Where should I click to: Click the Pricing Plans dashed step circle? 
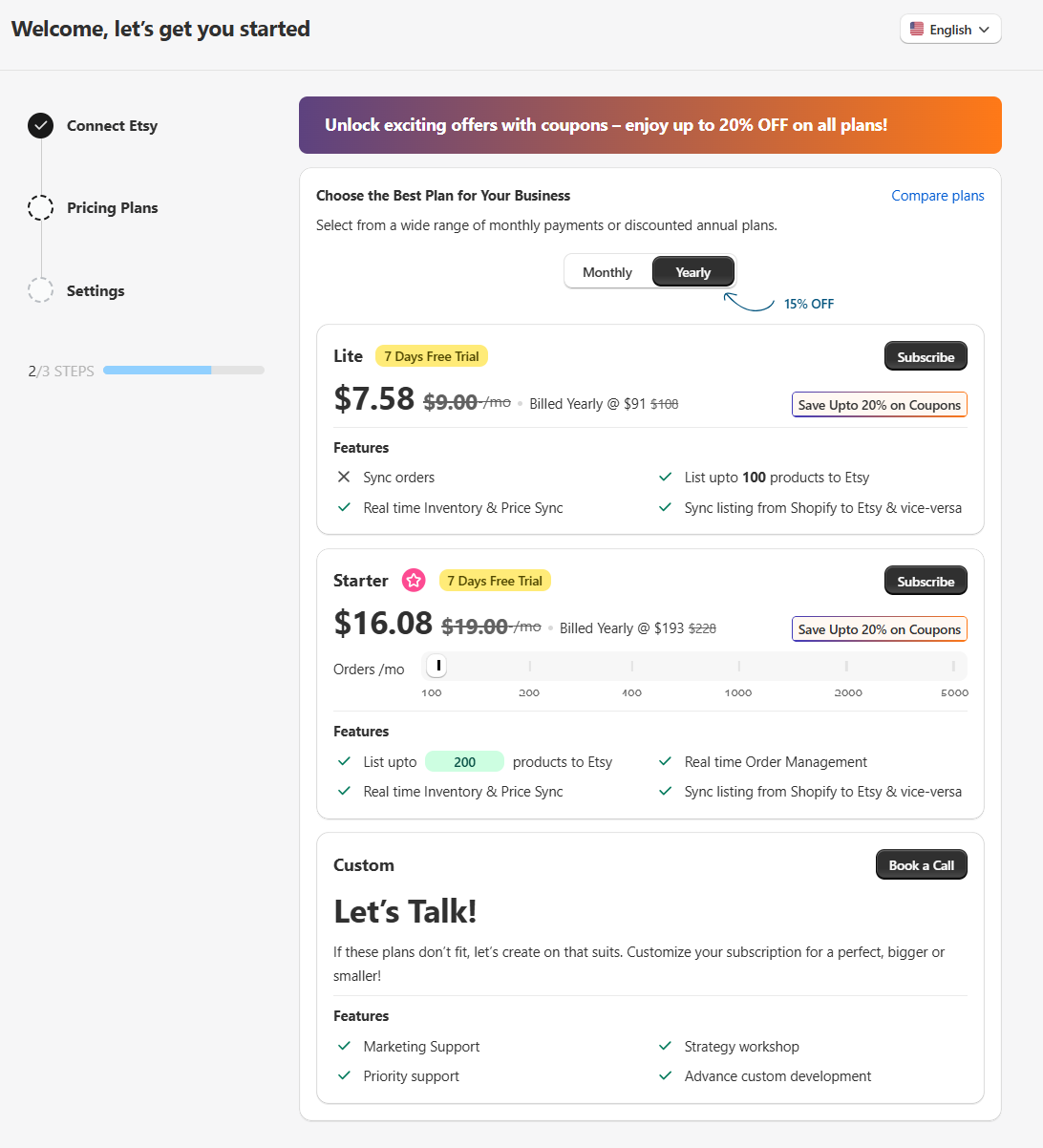coord(40,207)
